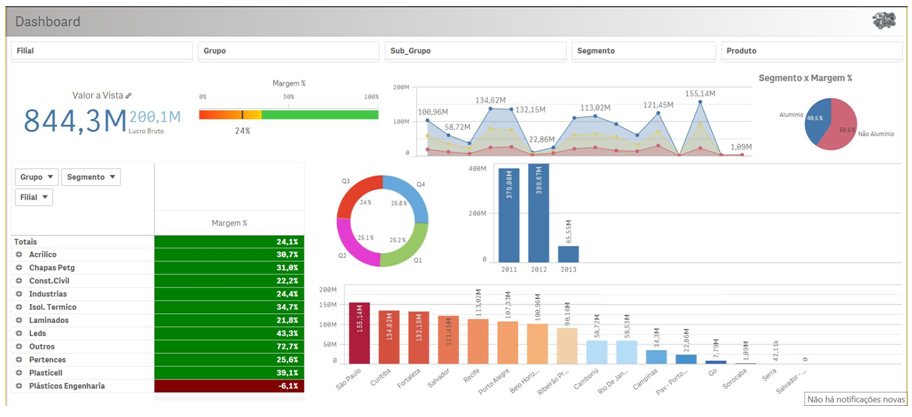Open the Segmento dimension dropdown
Viewport: 912px width, 417px height.
(x=91, y=177)
